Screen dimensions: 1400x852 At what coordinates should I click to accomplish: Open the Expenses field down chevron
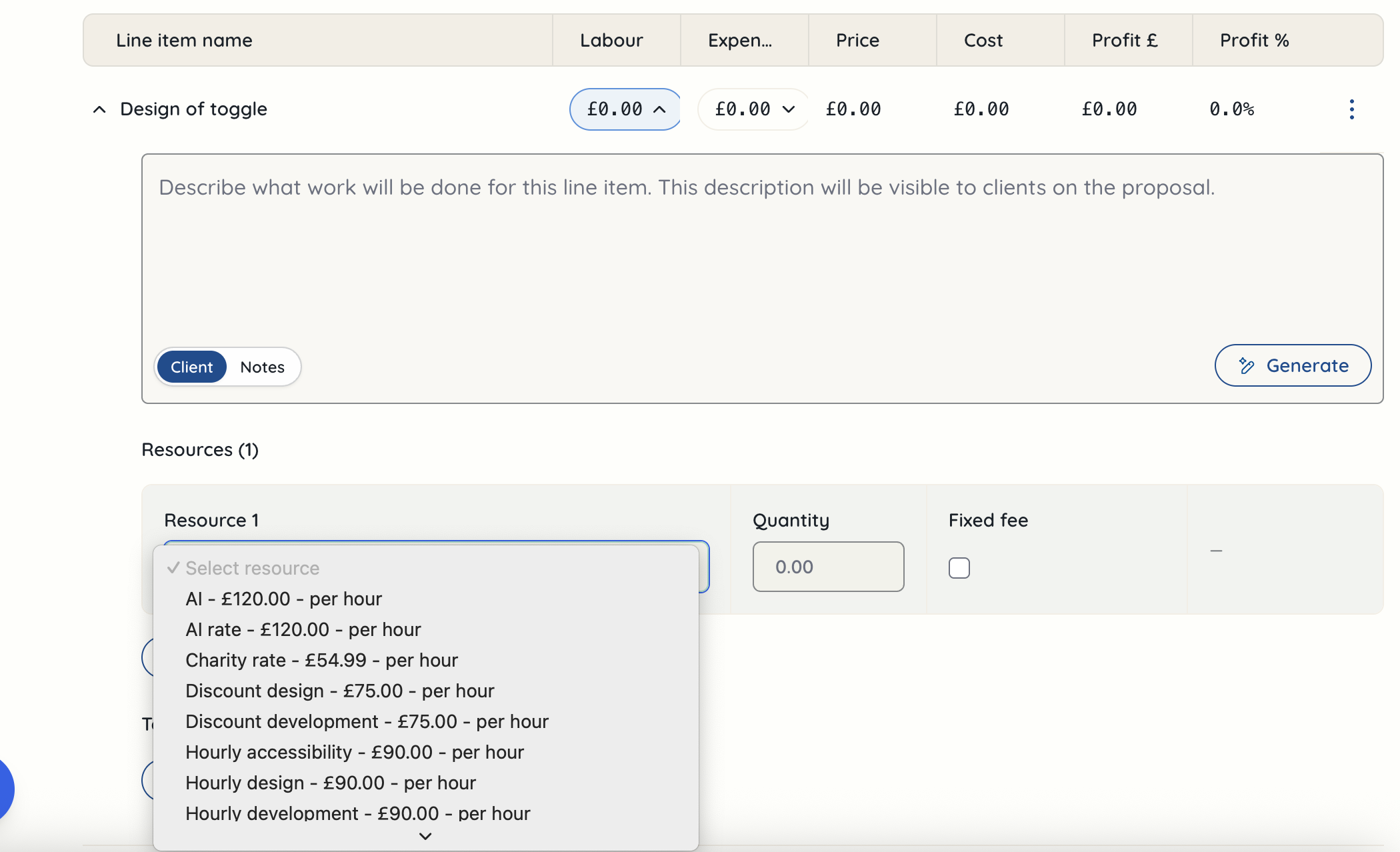point(788,109)
